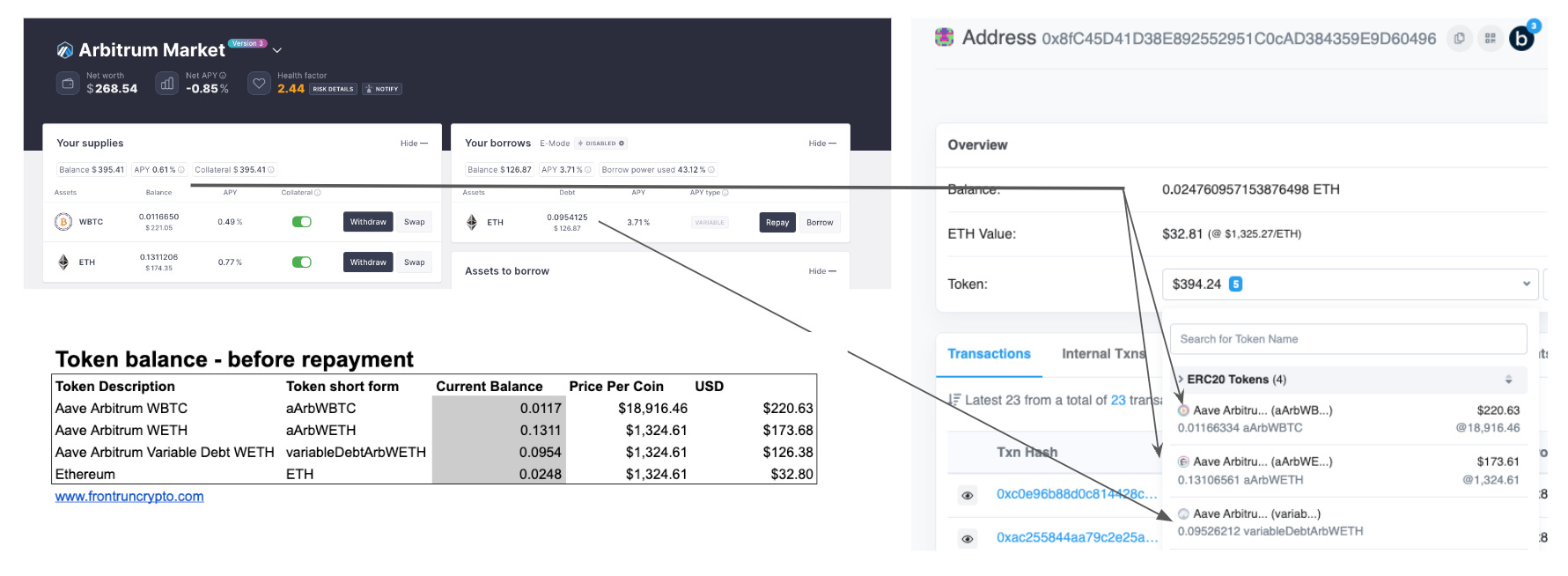Click the Net worth wallet icon
The height and width of the screenshot is (576, 1568).
click(68, 84)
